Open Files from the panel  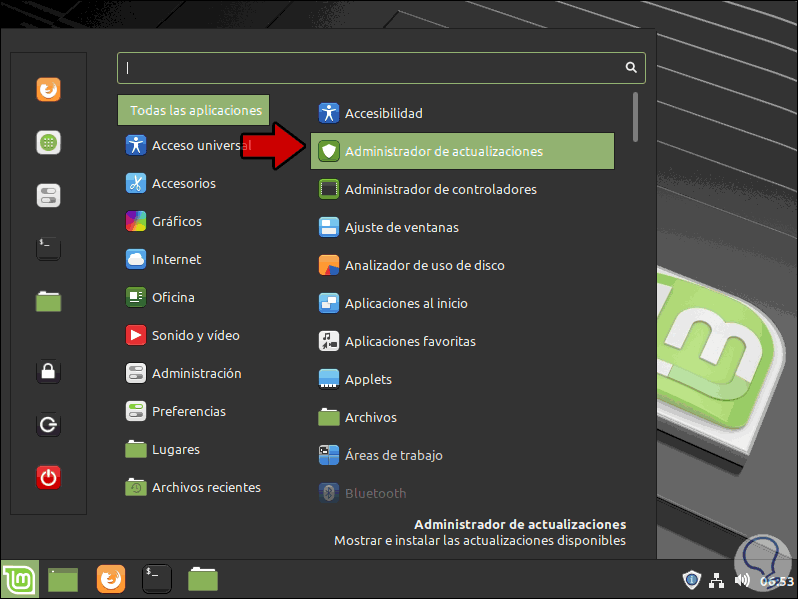coord(203,579)
